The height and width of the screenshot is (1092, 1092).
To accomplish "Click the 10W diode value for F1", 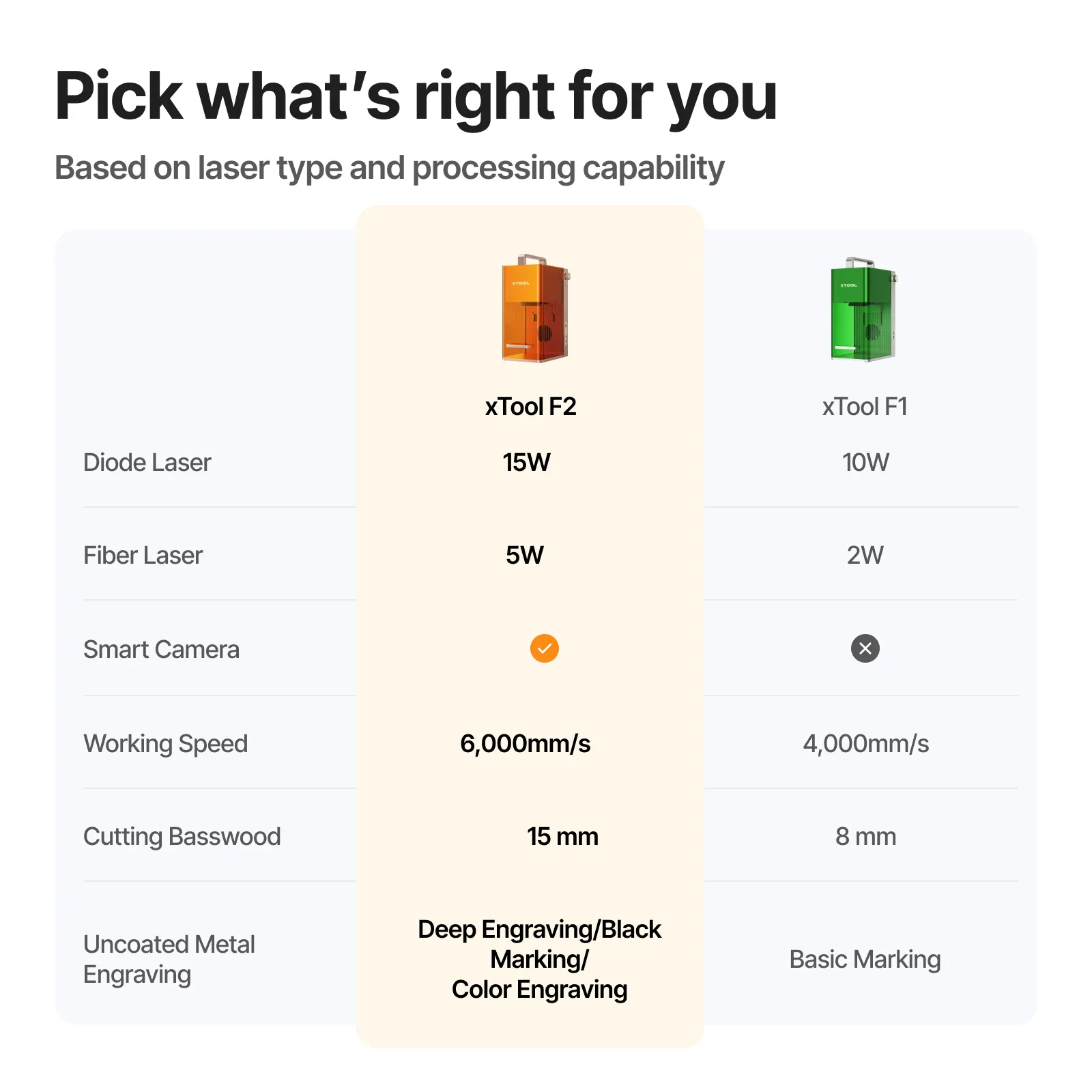I will (x=865, y=463).
